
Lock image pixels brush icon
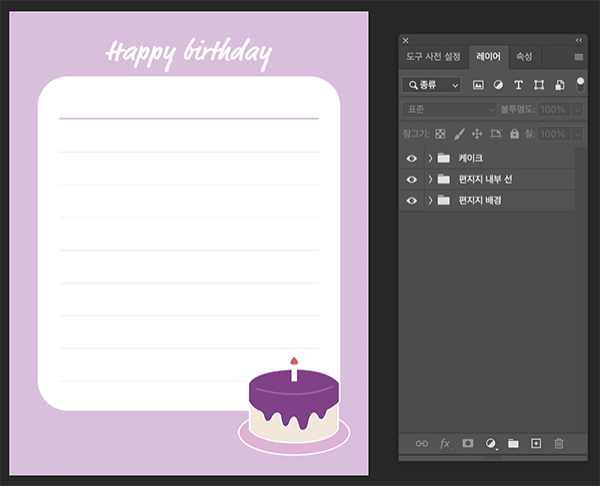pyautogui.click(x=459, y=134)
